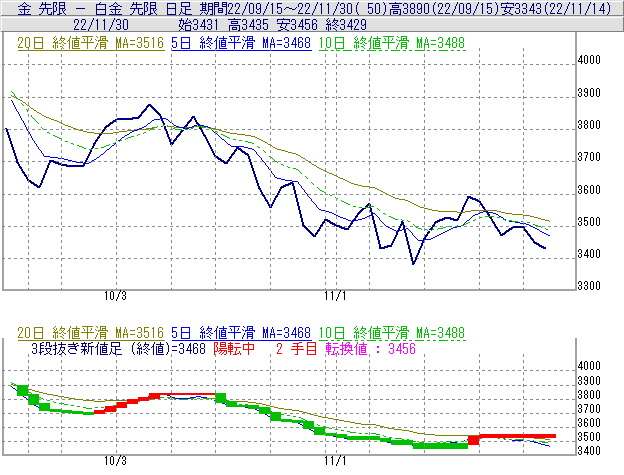Click the last red block of the three-line-break chart
The height and width of the screenshot is (475, 624).
(x=518, y=436)
